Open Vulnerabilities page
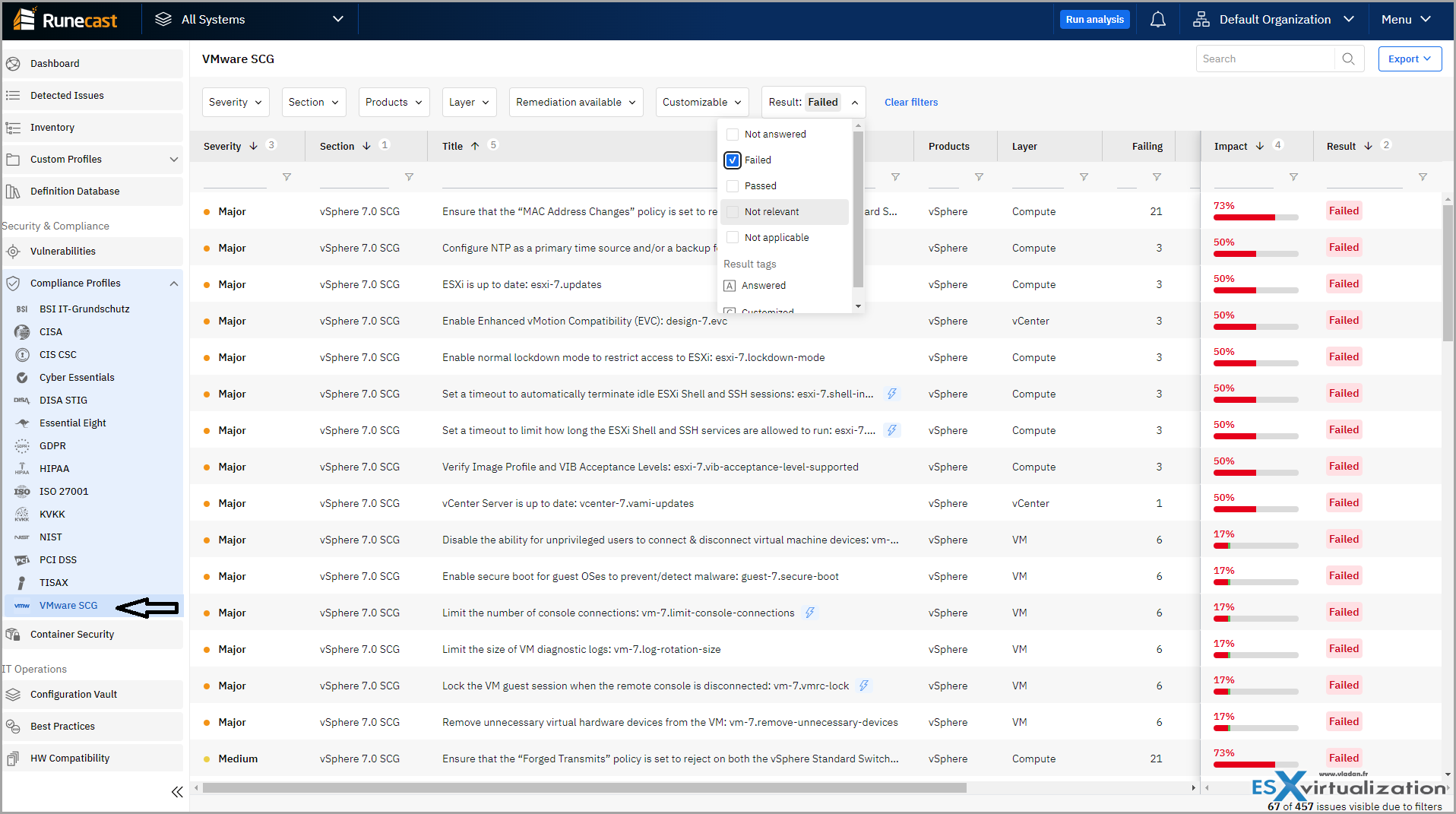 coord(92,252)
